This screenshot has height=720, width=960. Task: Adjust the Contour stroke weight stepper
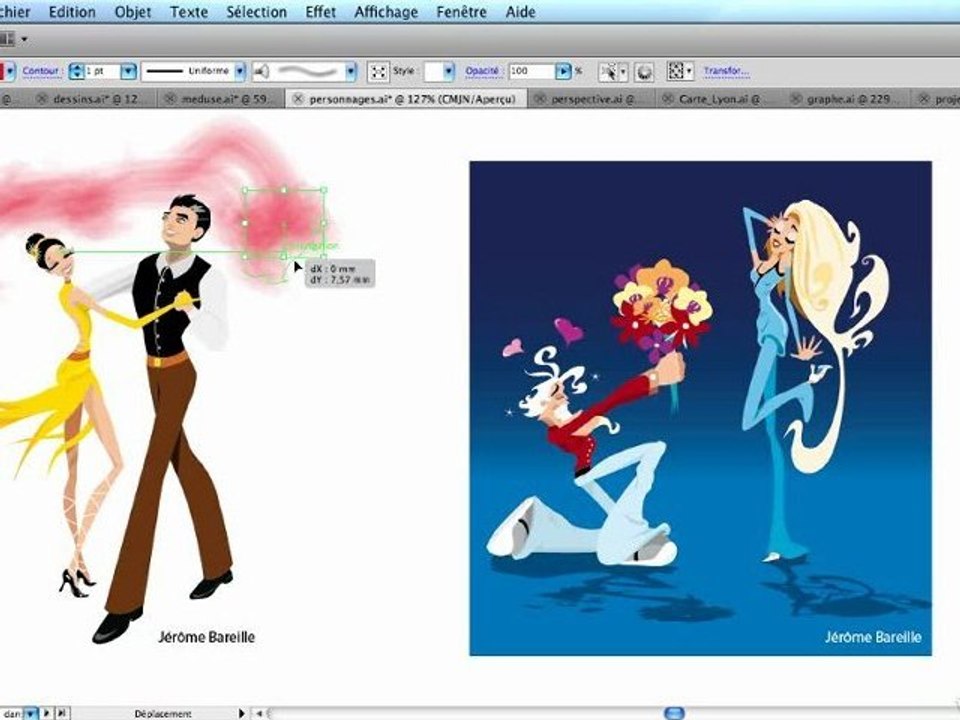76,72
